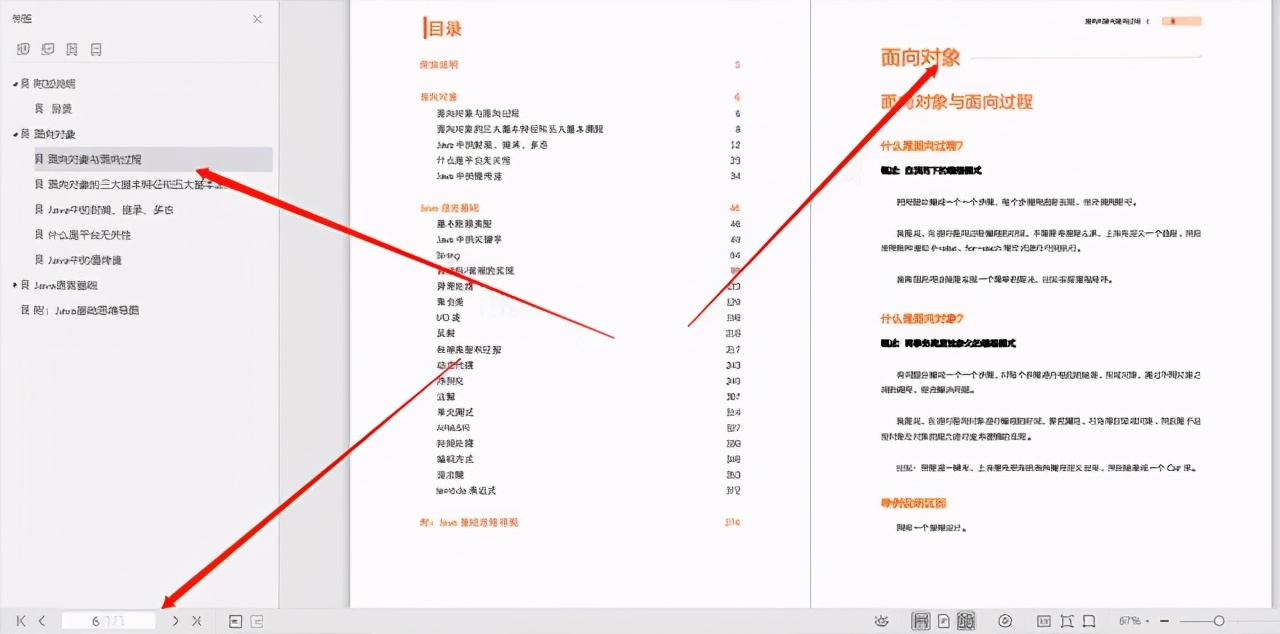Open the 67% zoom level dropdown
1280x634 pixels.
click(x=1134, y=621)
